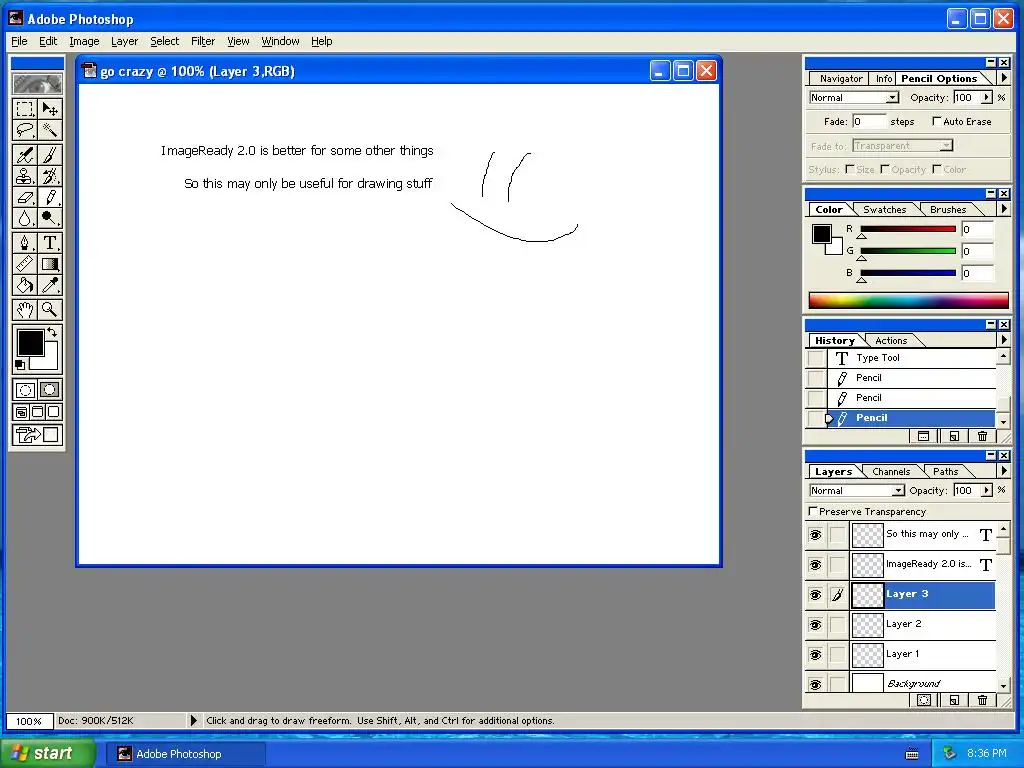Select the Magic Wand tool

(x=50, y=130)
